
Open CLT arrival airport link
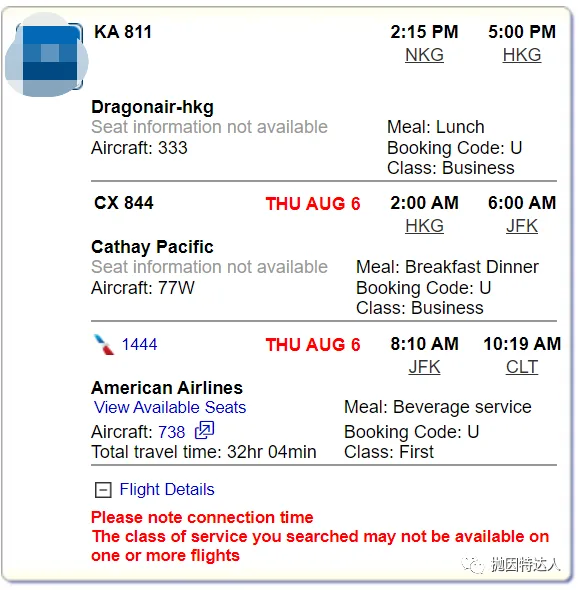pos(522,367)
